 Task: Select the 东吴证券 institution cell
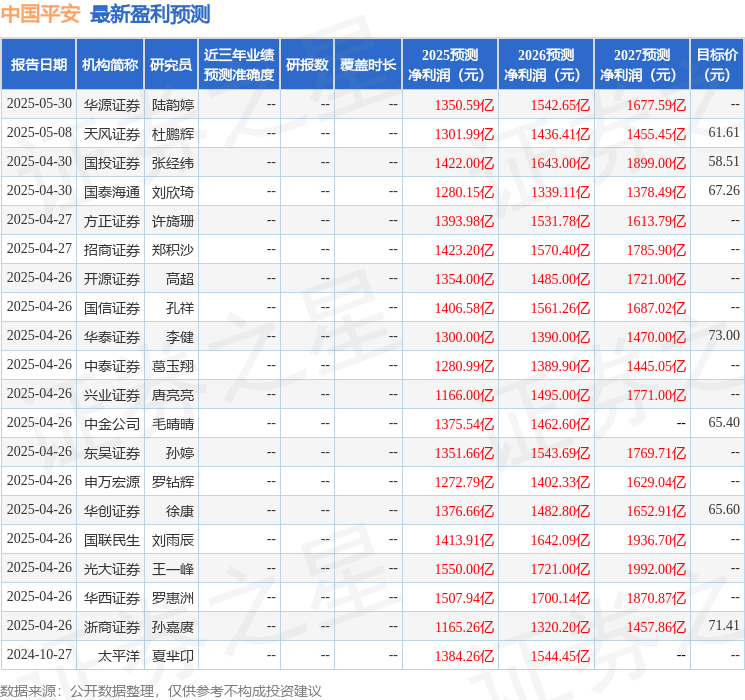tap(112, 453)
